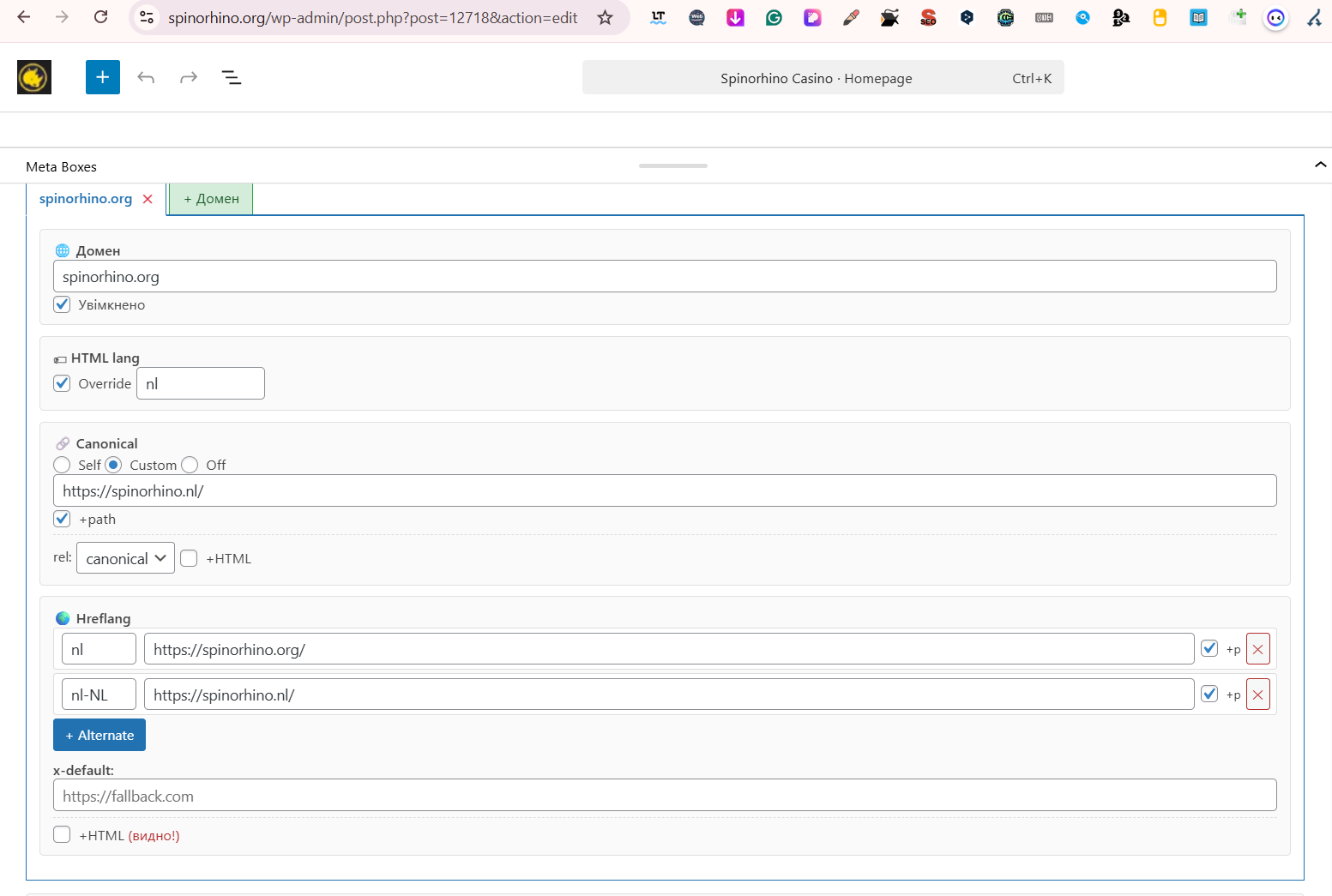
Task: Uncheck the Увімкнено checkbox
Action: tap(62, 304)
